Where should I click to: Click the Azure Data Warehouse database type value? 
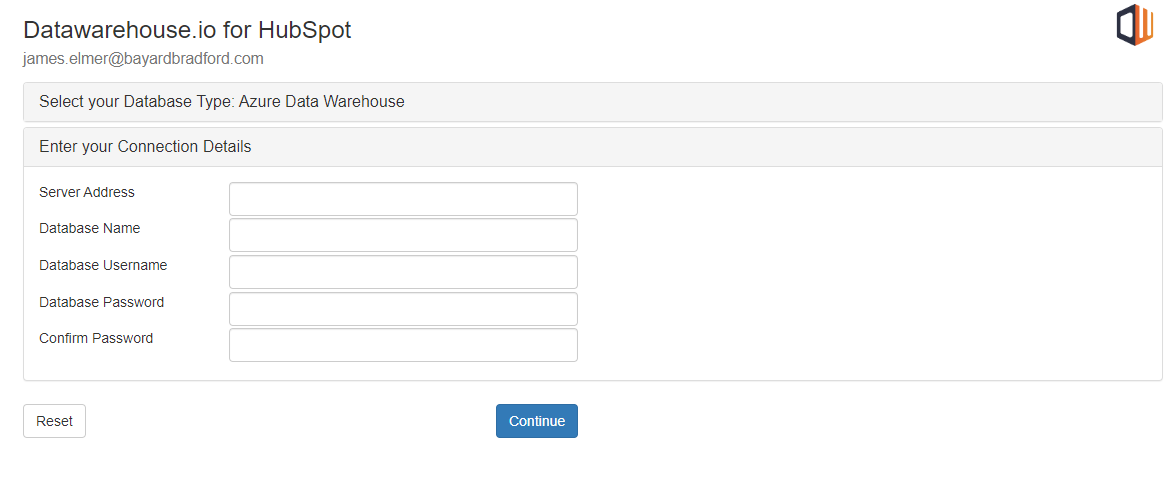pos(321,102)
